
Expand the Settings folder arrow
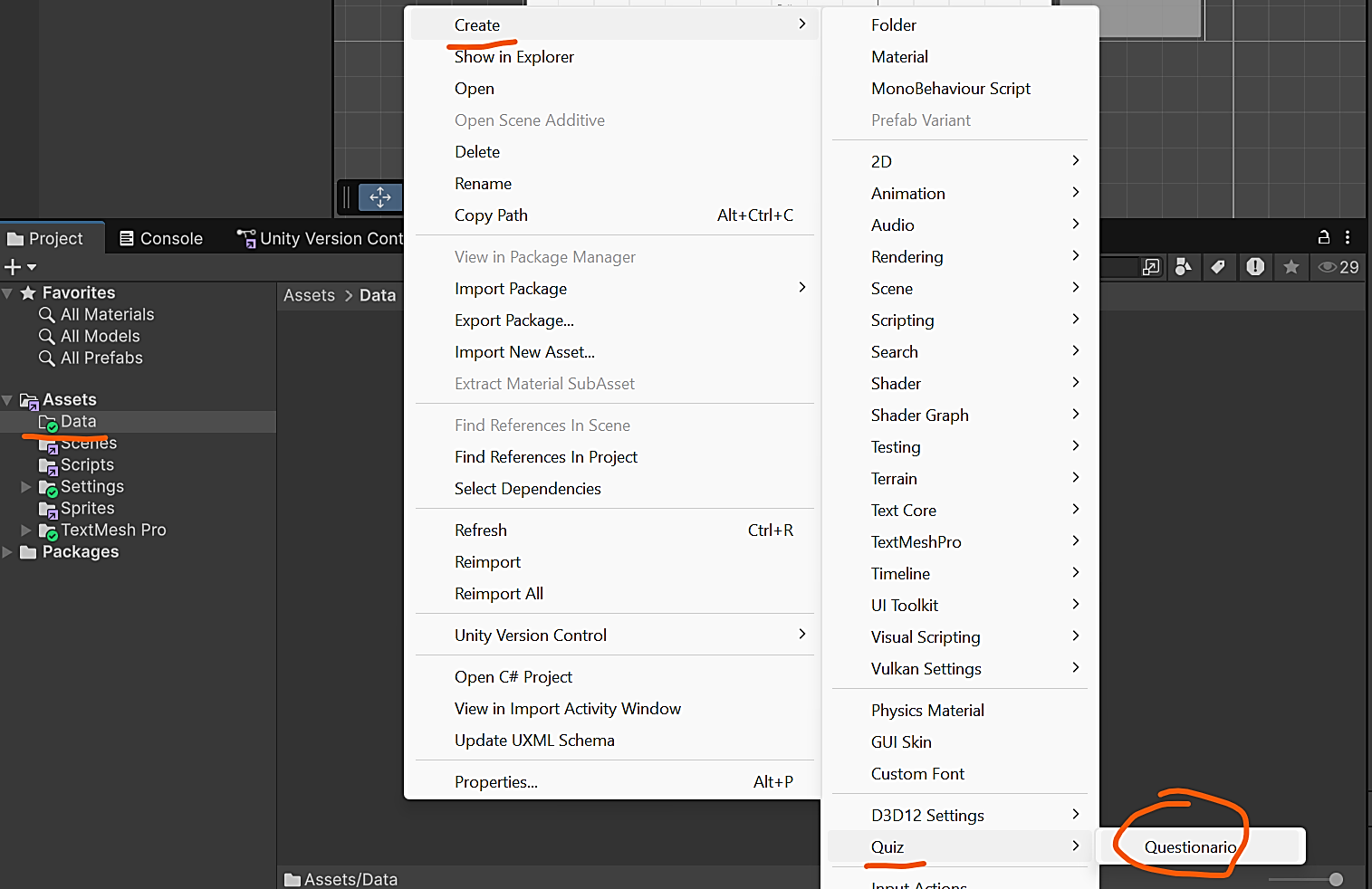[26, 487]
